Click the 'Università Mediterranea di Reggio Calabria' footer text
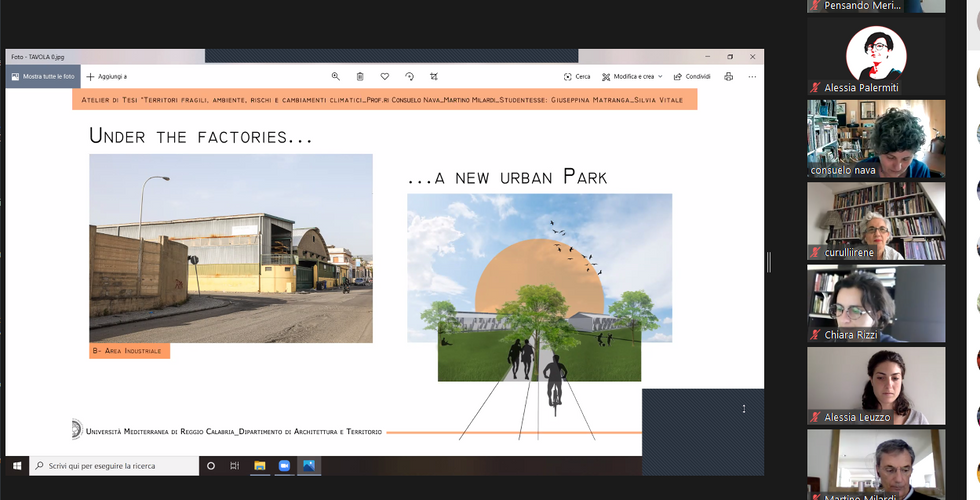This screenshot has height=500, width=980. [x=234, y=431]
